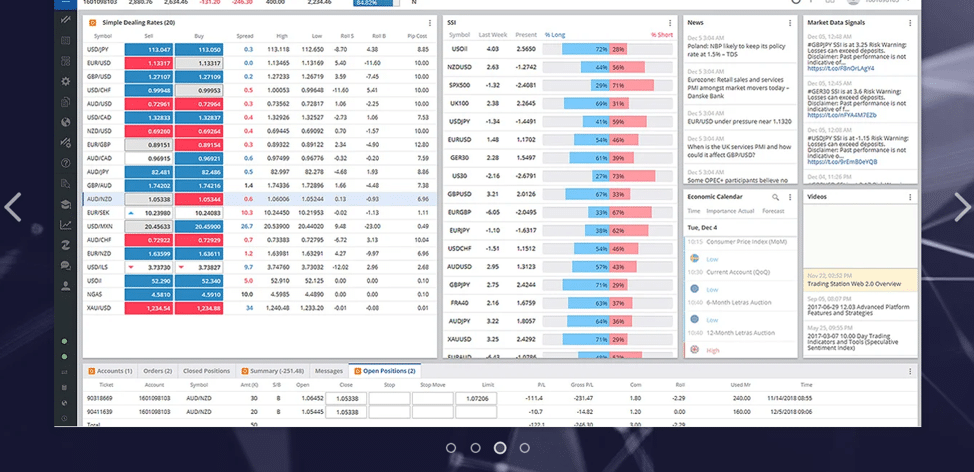This screenshot has height=472, width=974.
Task: Open the percent tools sidebar icon
Action: click(65, 143)
